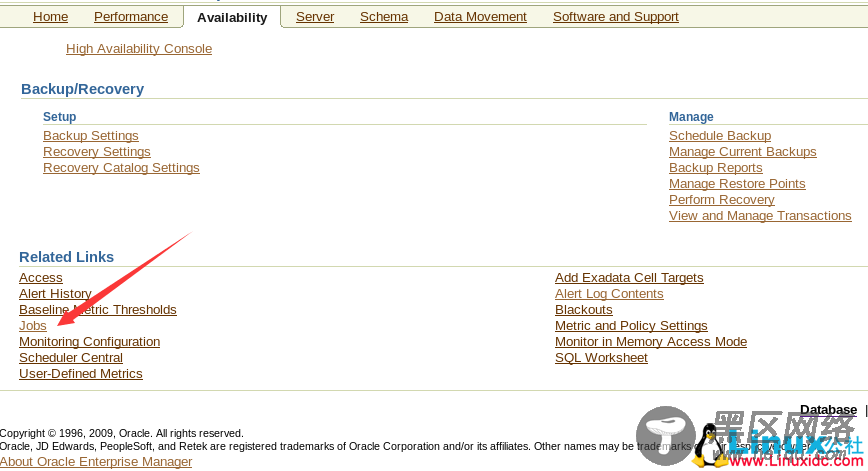Open View and Manage Transactions

760,216
